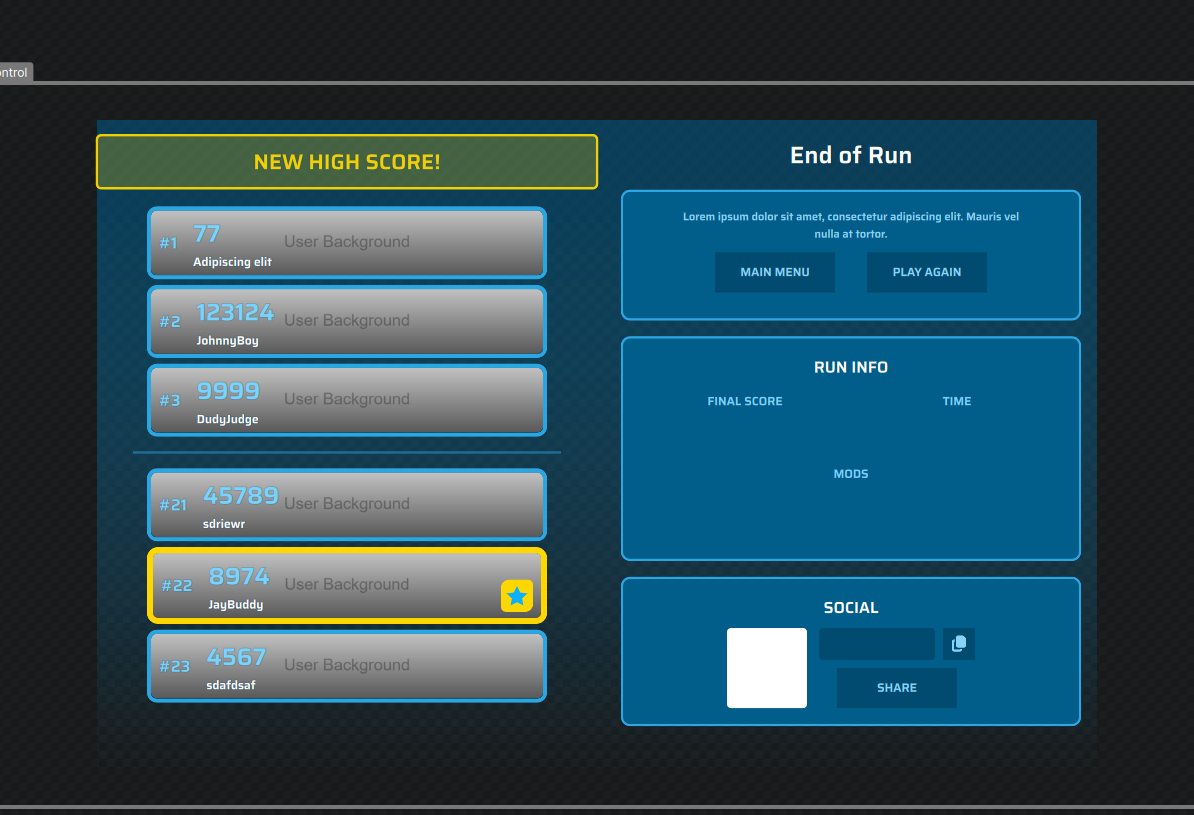
Task: Click the FINAL SCORE label
Action: [x=744, y=401]
